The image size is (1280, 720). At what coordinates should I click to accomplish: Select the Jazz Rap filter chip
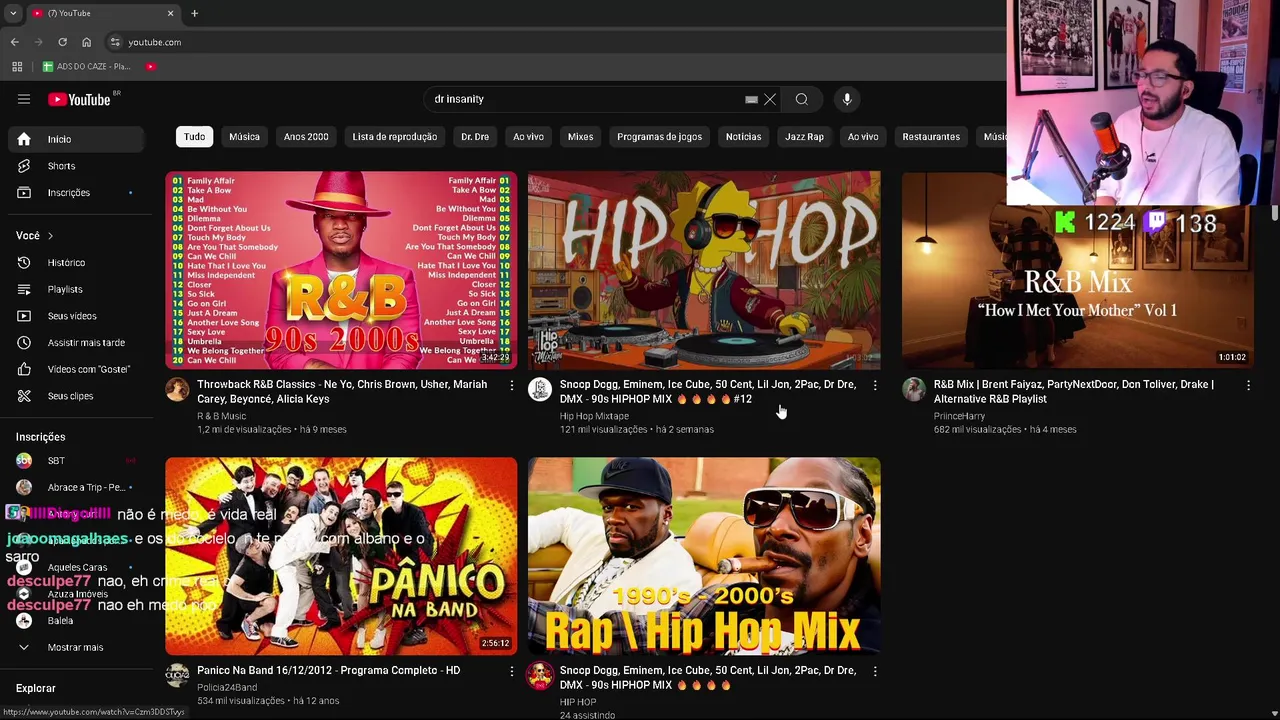(x=804, y=137)
